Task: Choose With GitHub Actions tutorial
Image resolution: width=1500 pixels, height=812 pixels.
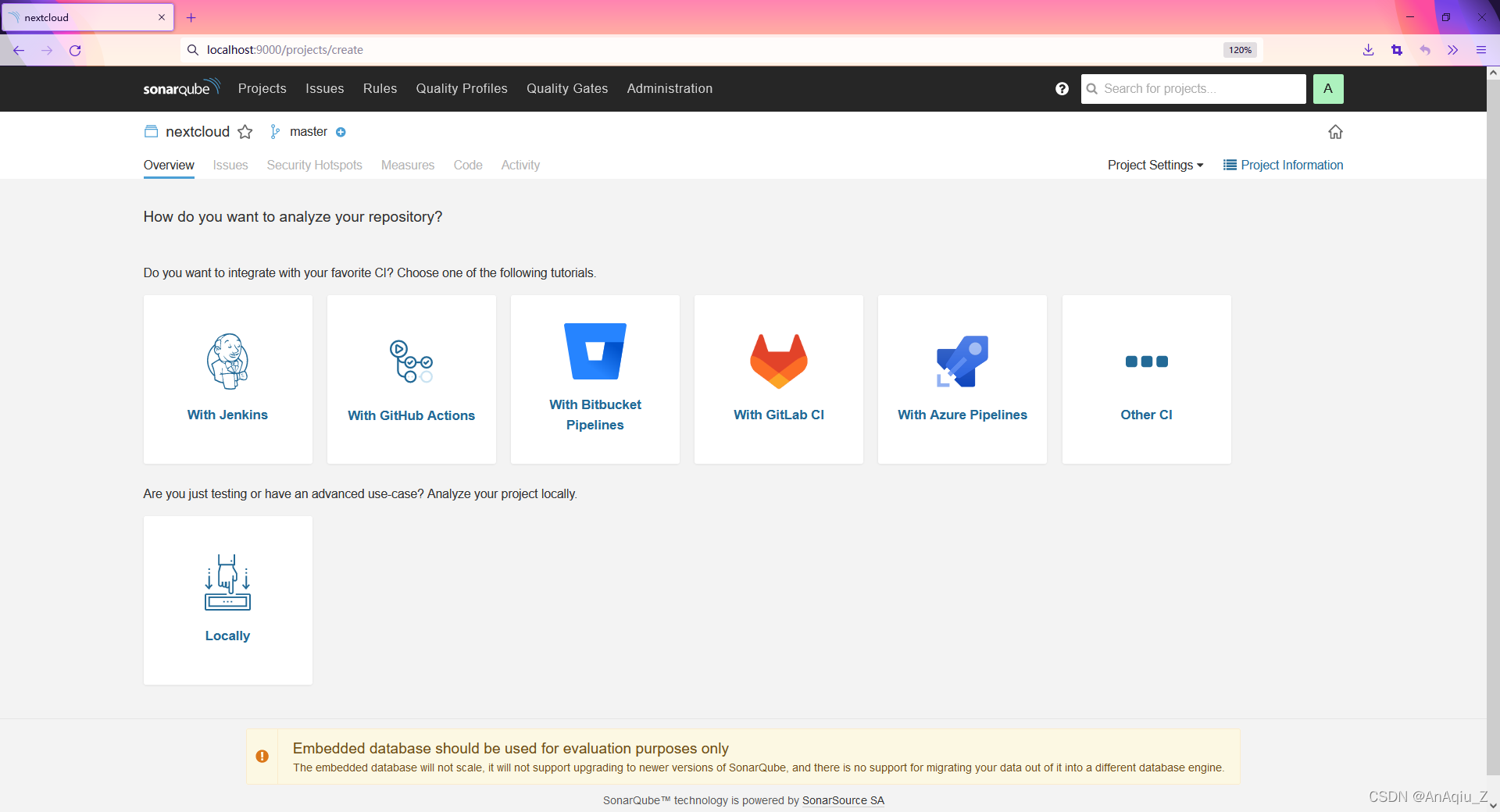Action: [x=412, y=379]
